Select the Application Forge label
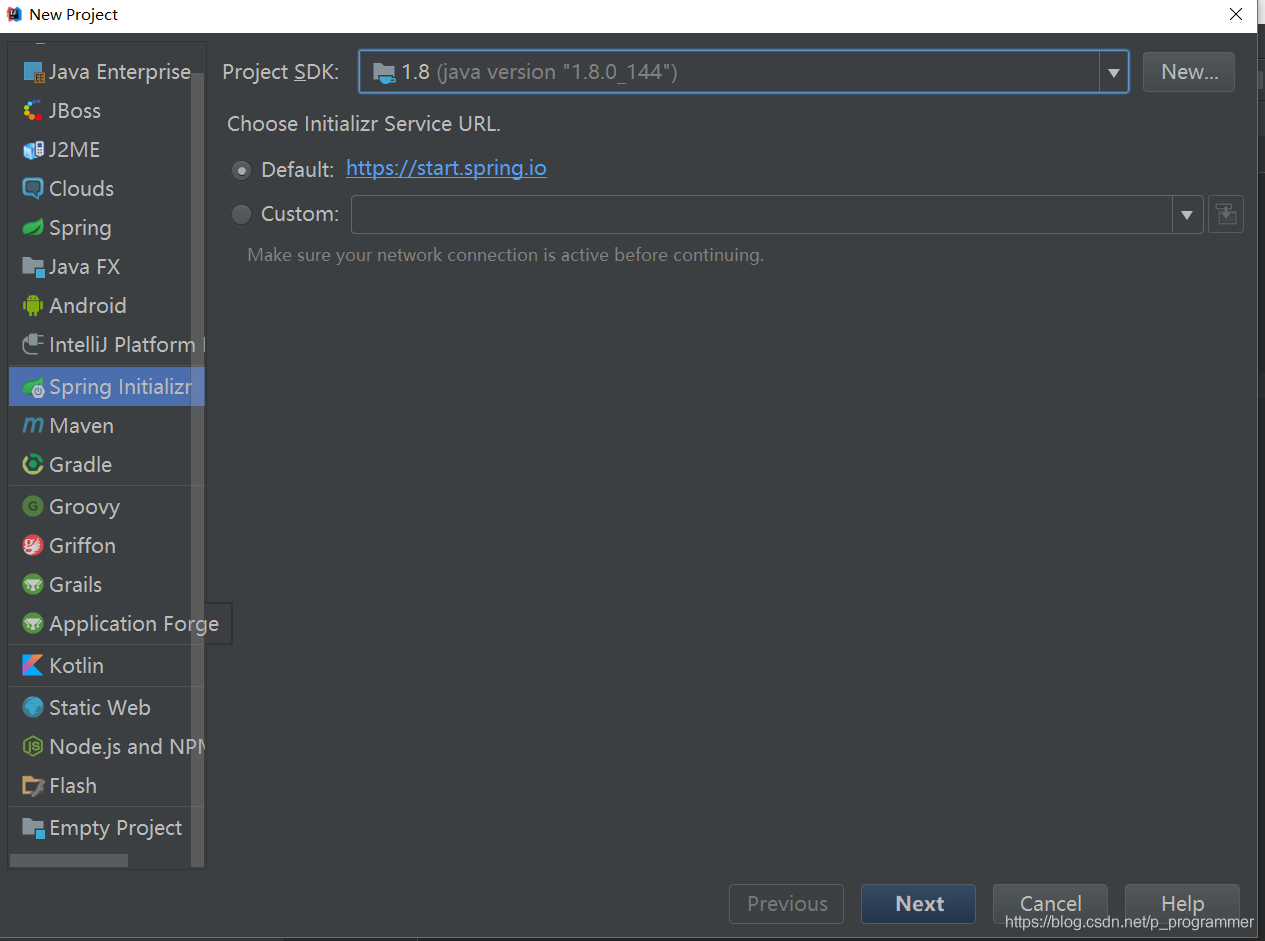The width and height of the screenshot is (1265, 941). pos(134,624)
